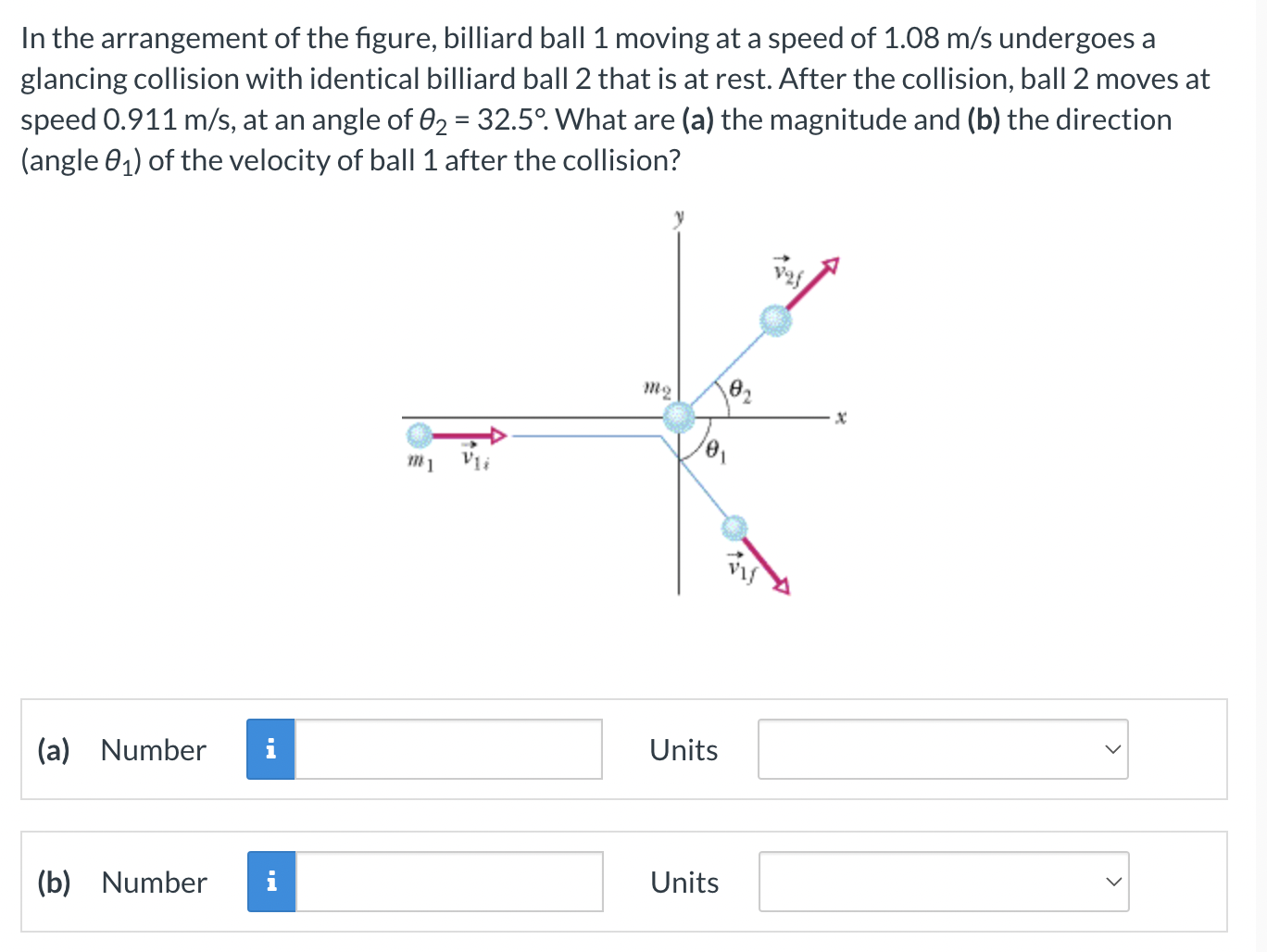Click the info icon beside part (b) Number

(x=270, y=882)
